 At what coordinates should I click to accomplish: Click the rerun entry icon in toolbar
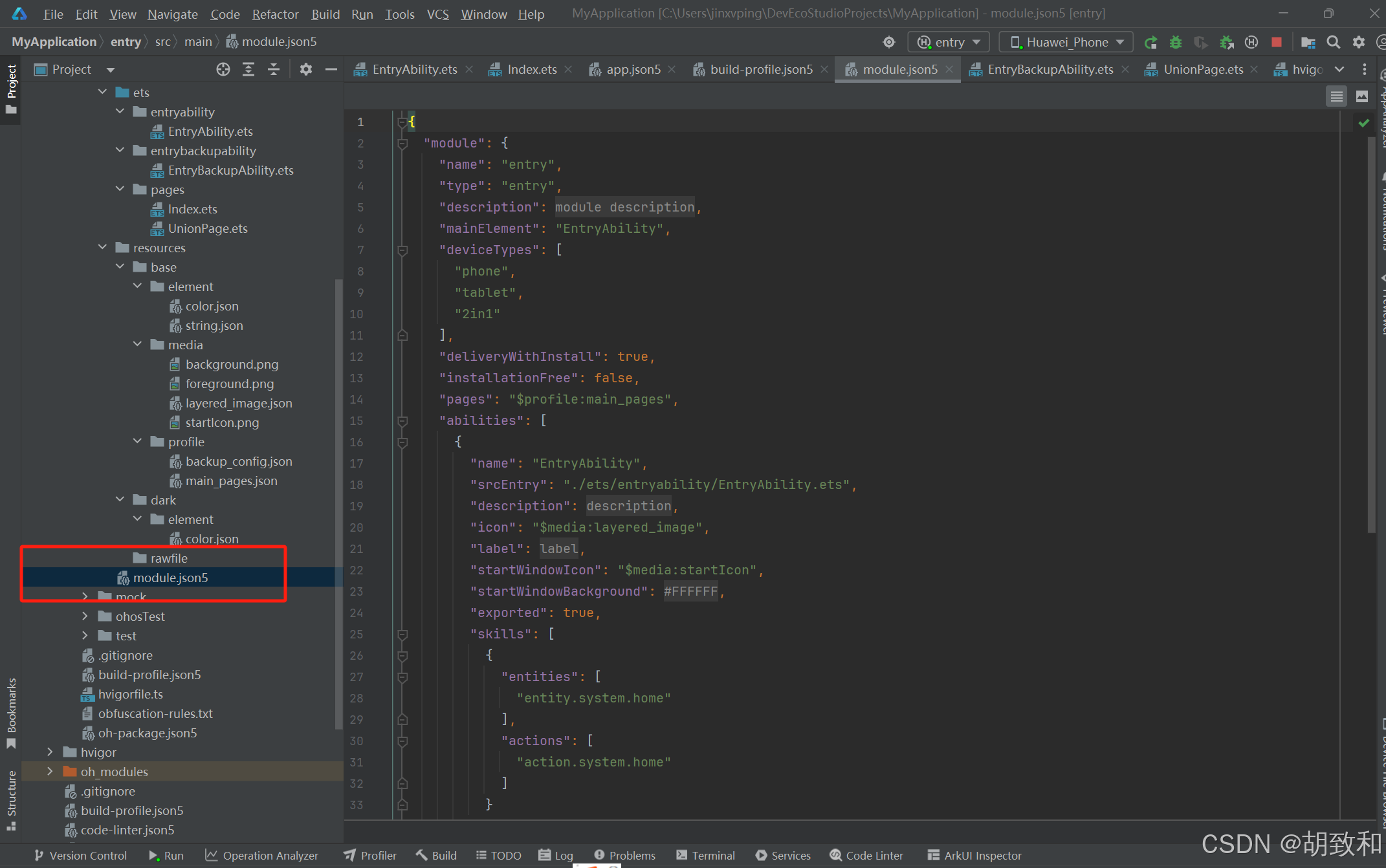pyautogui.click(x=1150, y=42)
